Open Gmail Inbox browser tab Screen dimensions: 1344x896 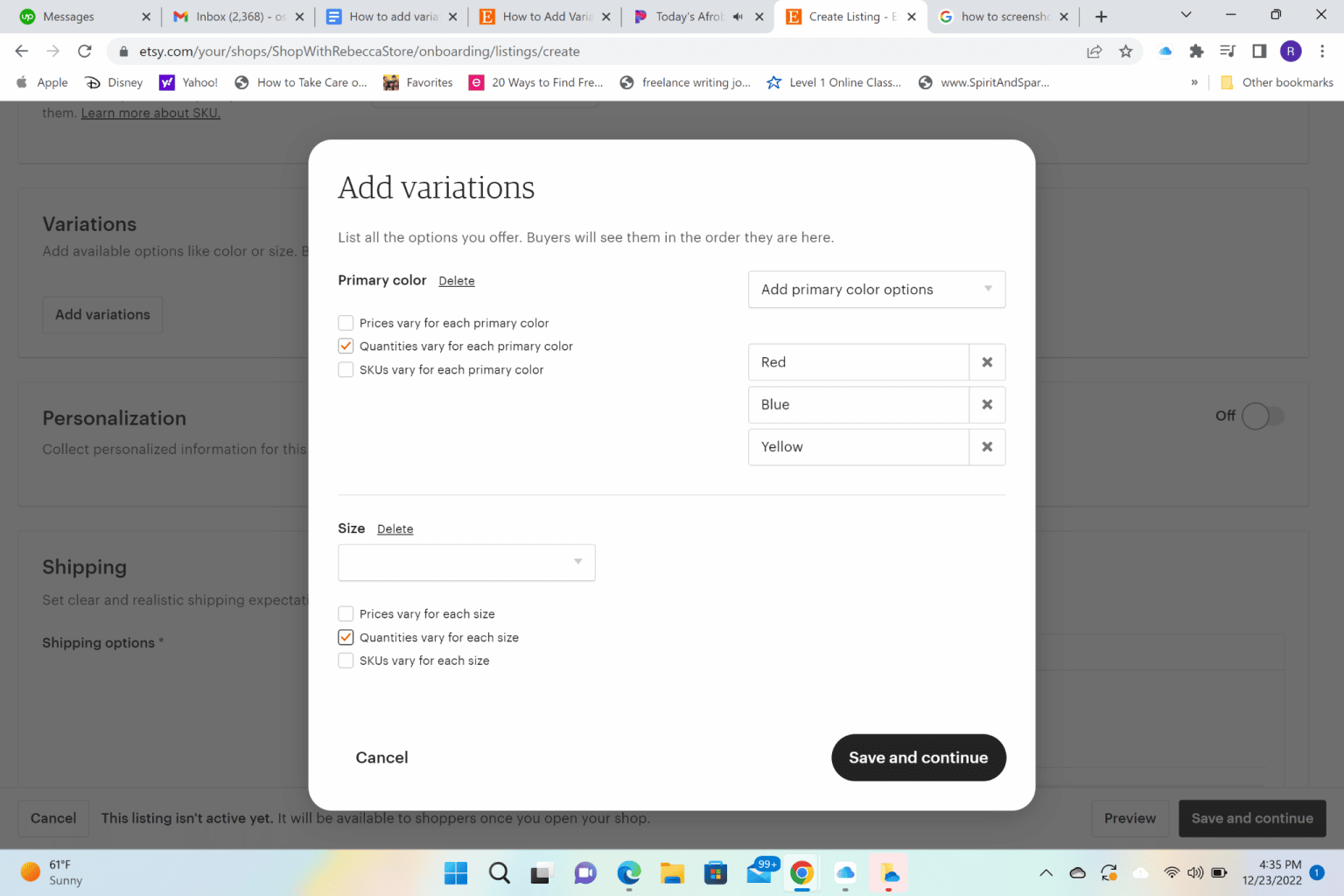pos(229,16)
